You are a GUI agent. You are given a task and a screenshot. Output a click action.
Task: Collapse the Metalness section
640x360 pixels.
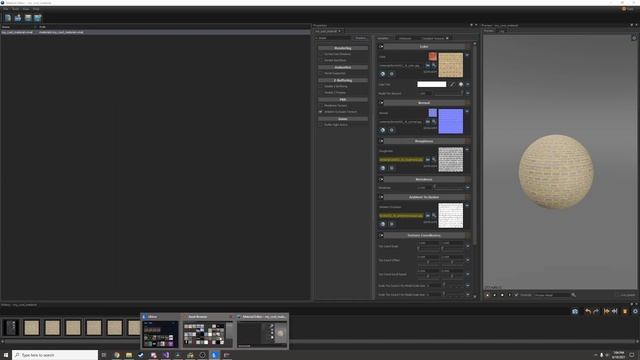(381, 180)
